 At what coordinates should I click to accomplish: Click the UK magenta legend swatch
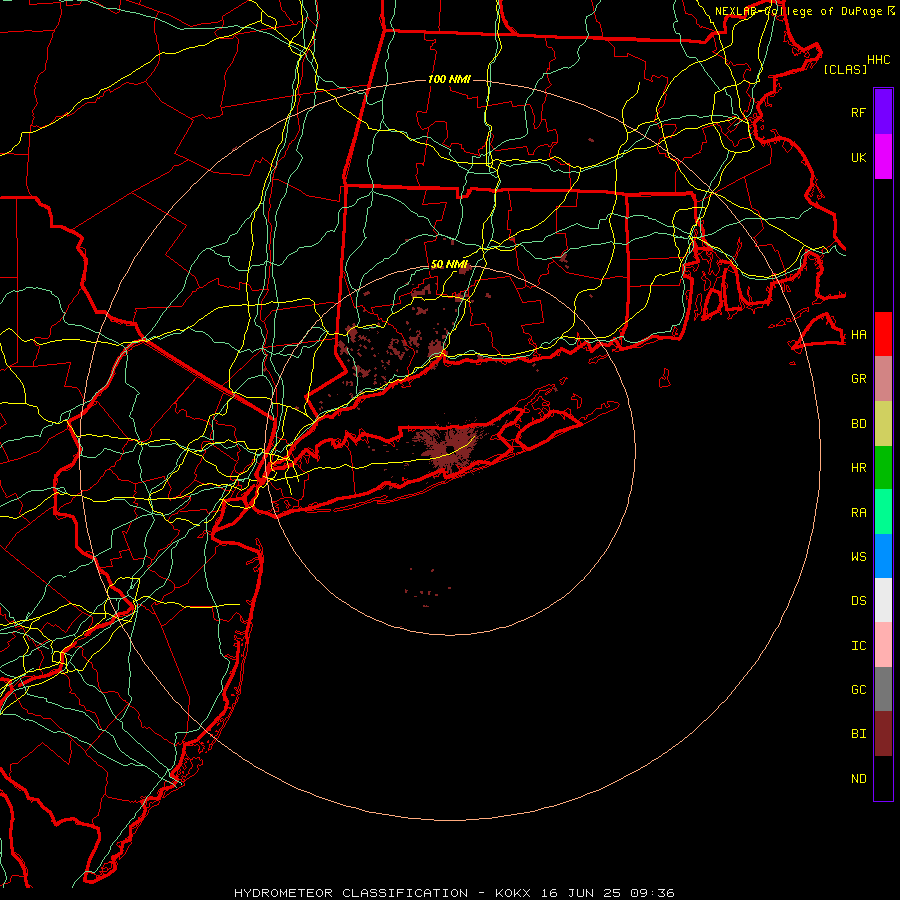883,157
